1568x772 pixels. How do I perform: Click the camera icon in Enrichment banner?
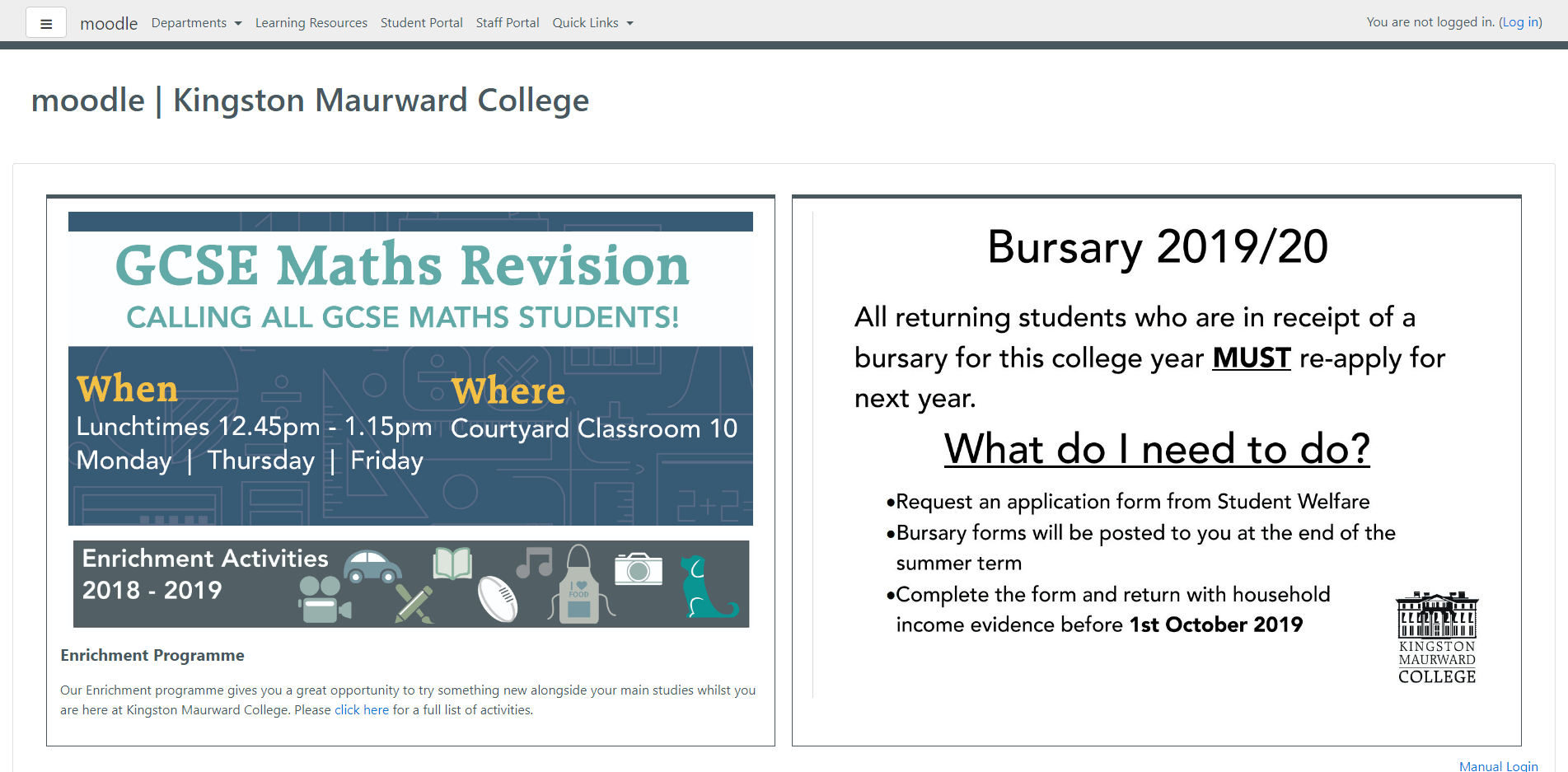(x=639, y=568)
